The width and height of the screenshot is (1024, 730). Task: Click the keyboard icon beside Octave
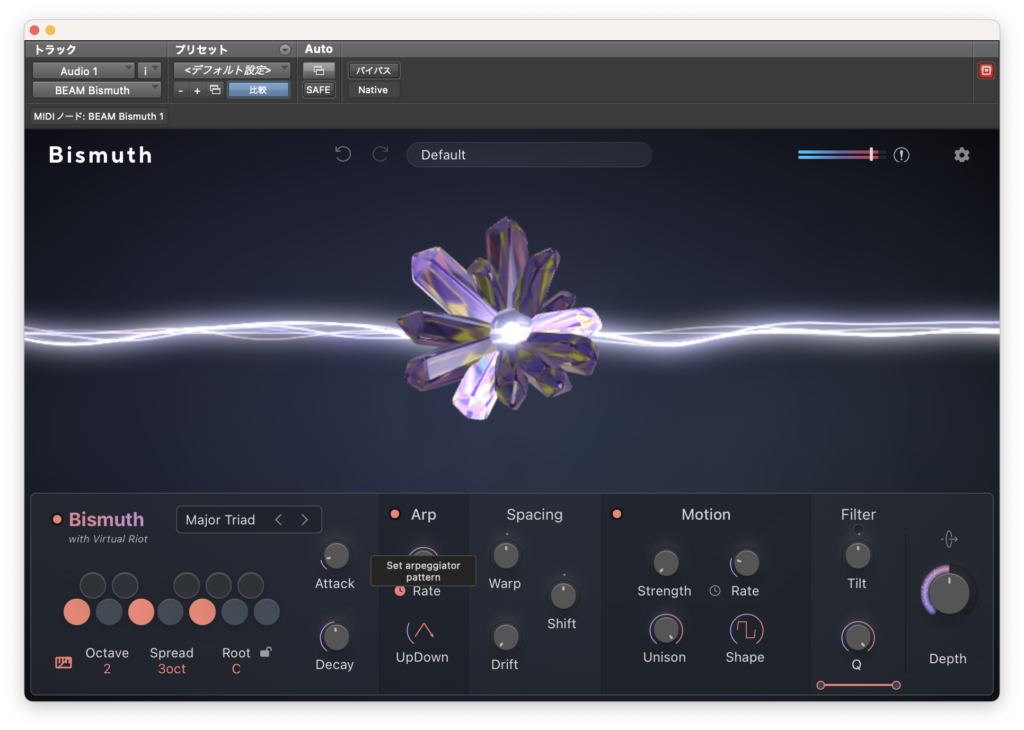tap(63, 662)
